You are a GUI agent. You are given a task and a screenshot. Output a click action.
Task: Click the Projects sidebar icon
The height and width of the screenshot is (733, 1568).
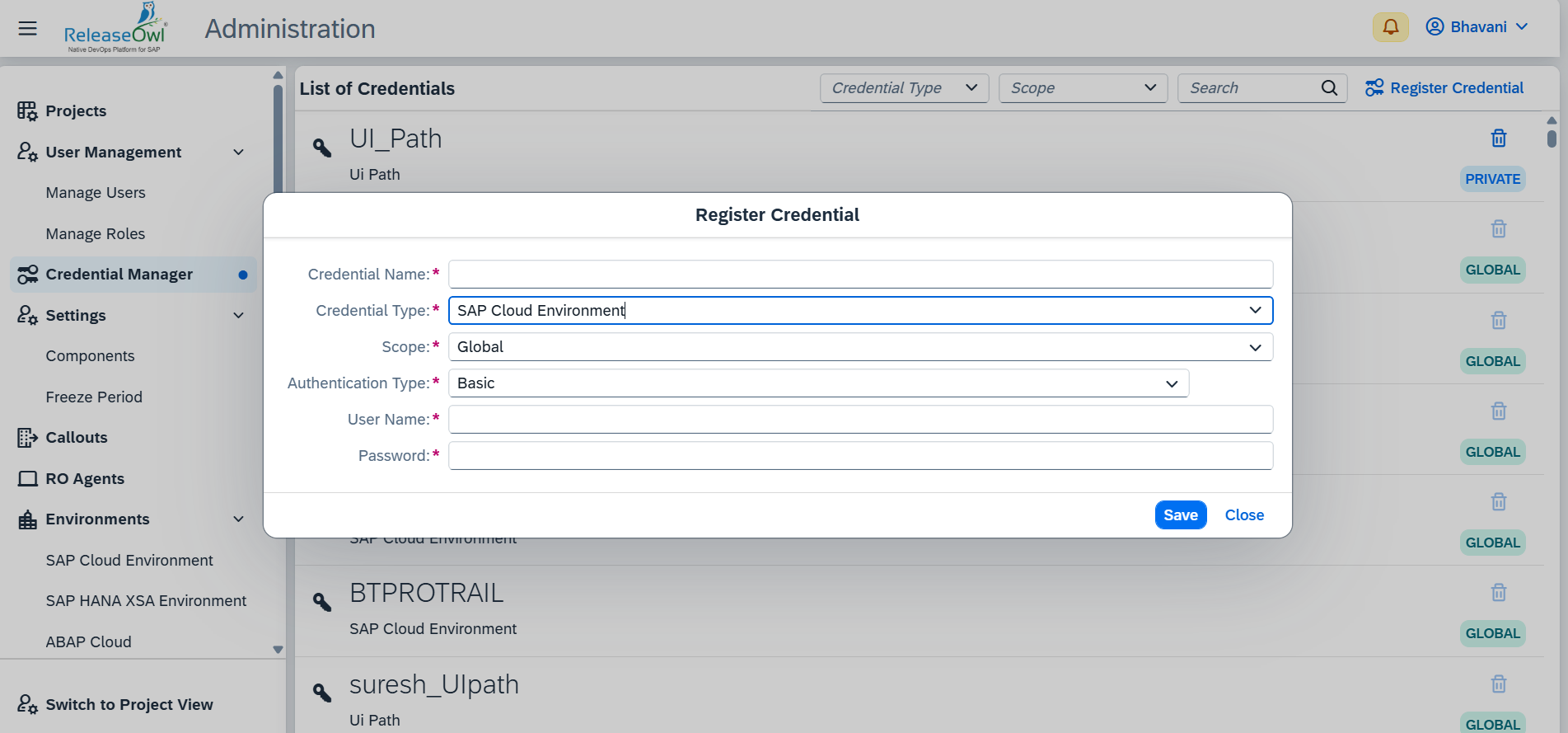tap(27, 110)
